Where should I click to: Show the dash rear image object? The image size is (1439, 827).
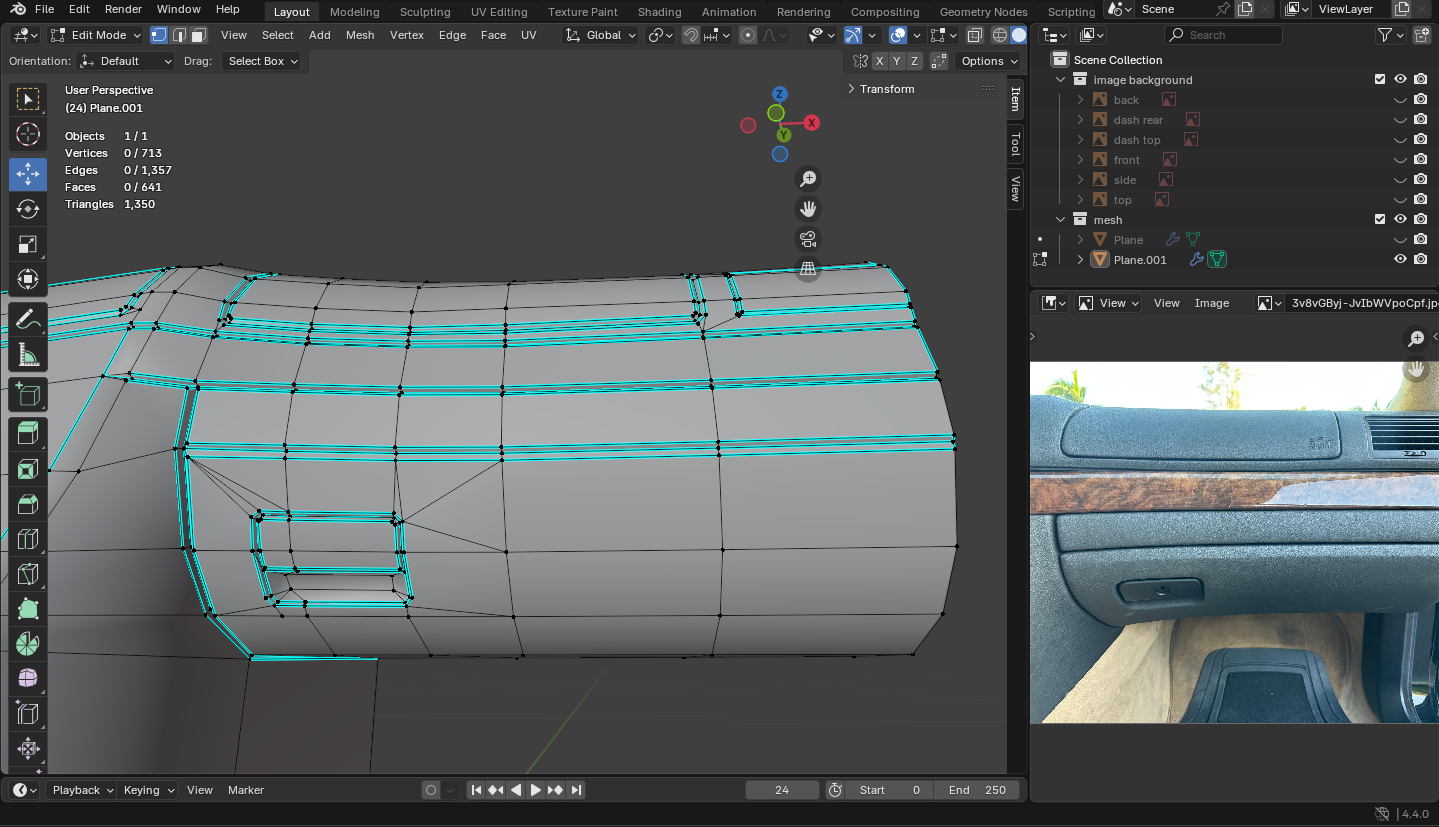click(x=1401, y=120)
